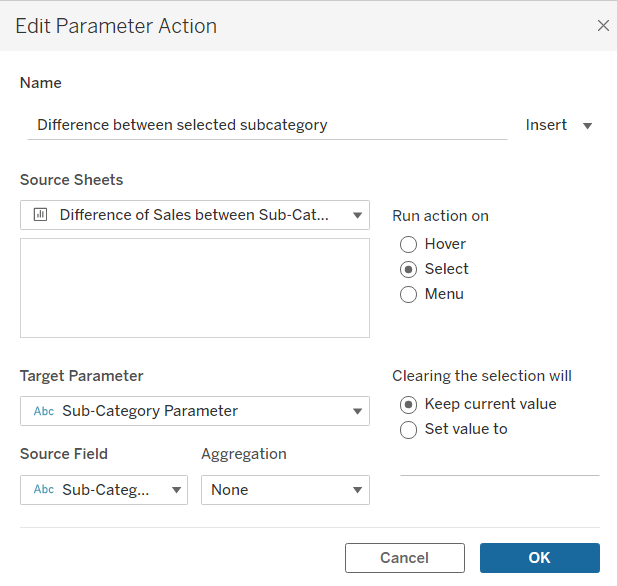
Task: Click the Abc icon beside Sub-Category Parameter
Action: pyautogui.click(x=44, y=411)
